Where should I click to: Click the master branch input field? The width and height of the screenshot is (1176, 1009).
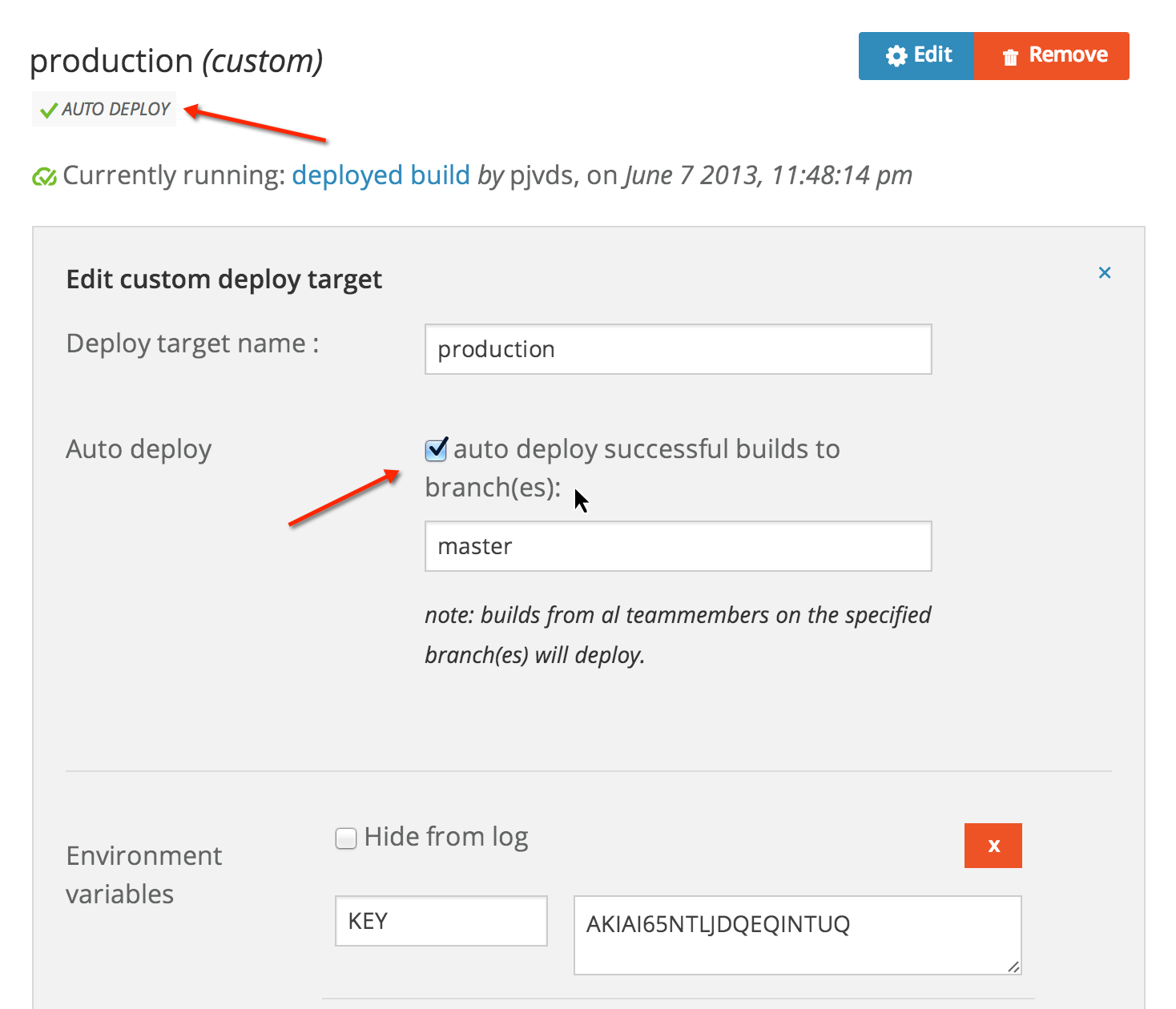click(679, 546)
